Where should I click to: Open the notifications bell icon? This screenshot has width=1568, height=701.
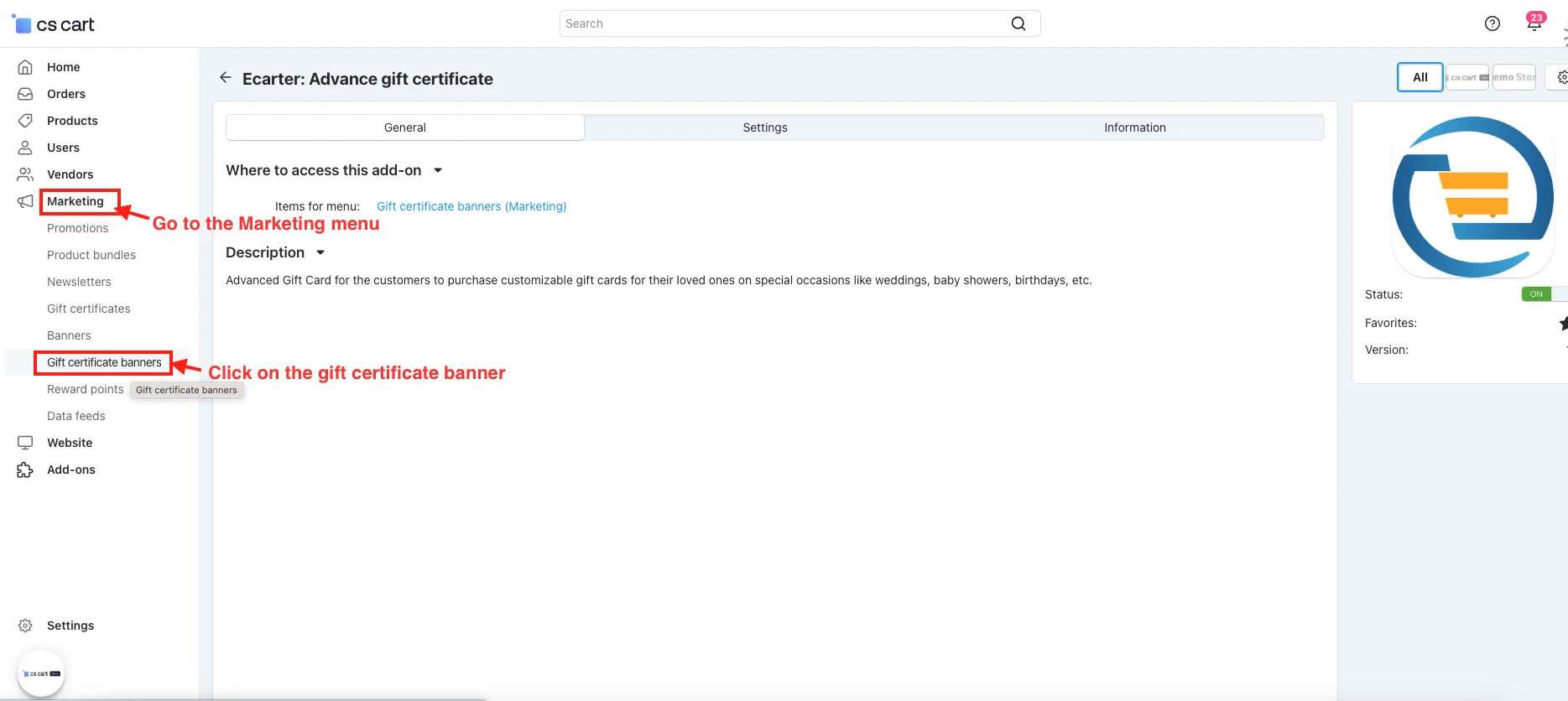(1534, 23)
